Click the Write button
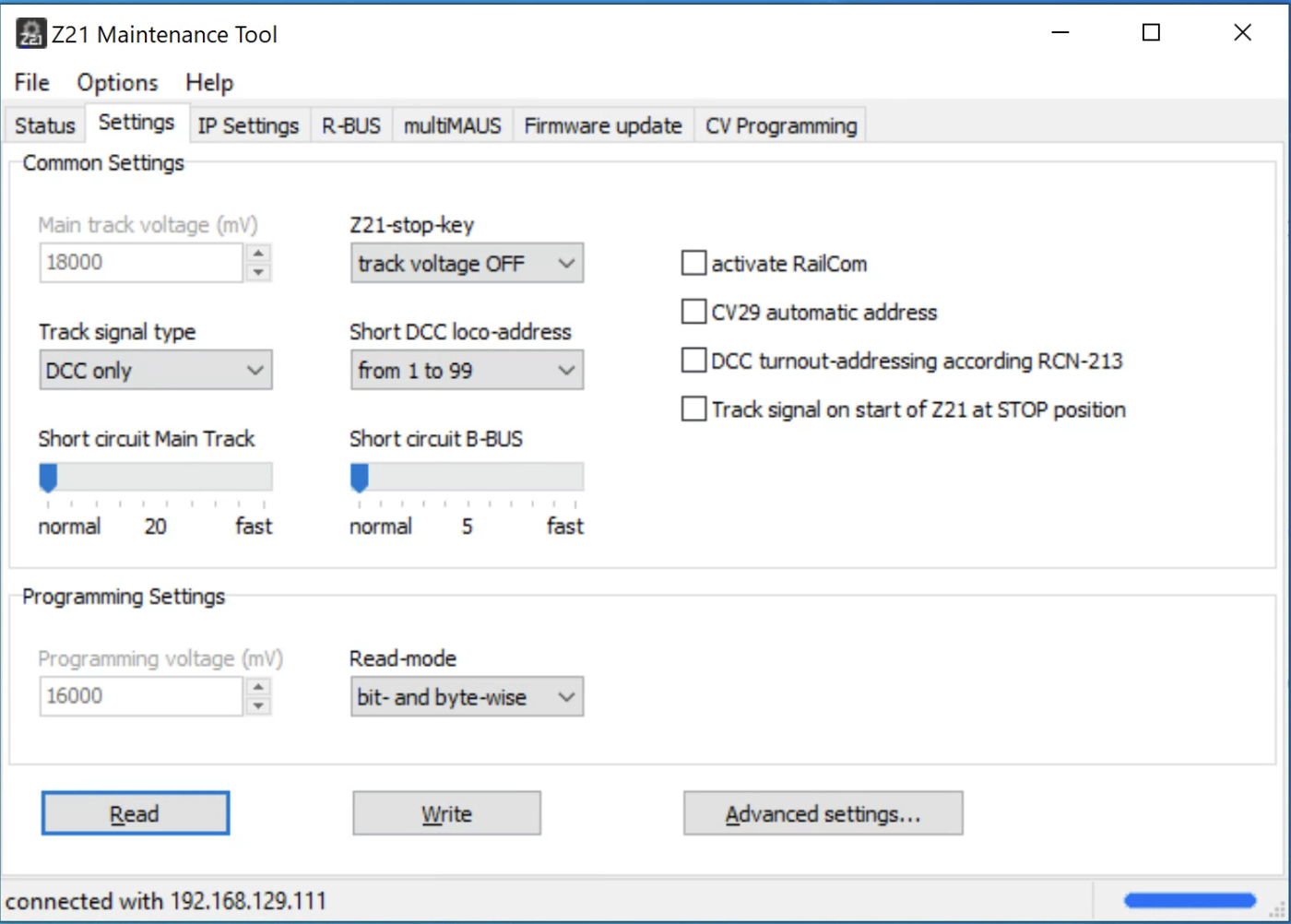The height and width of the screenshot is (924, 1291). click(447, 813)
